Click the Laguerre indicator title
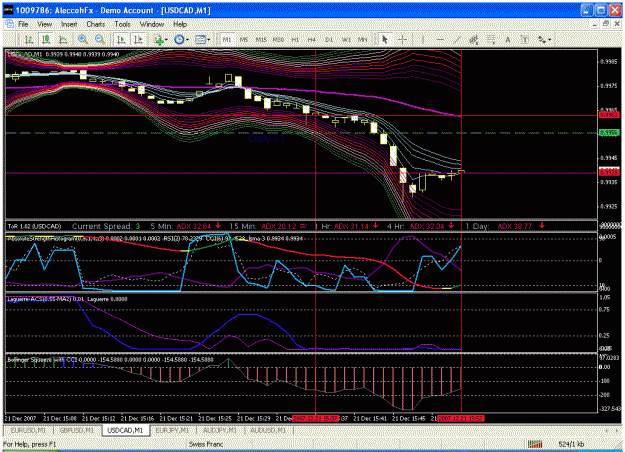This screenshot has height=452, width=625. tap(67, 299)
